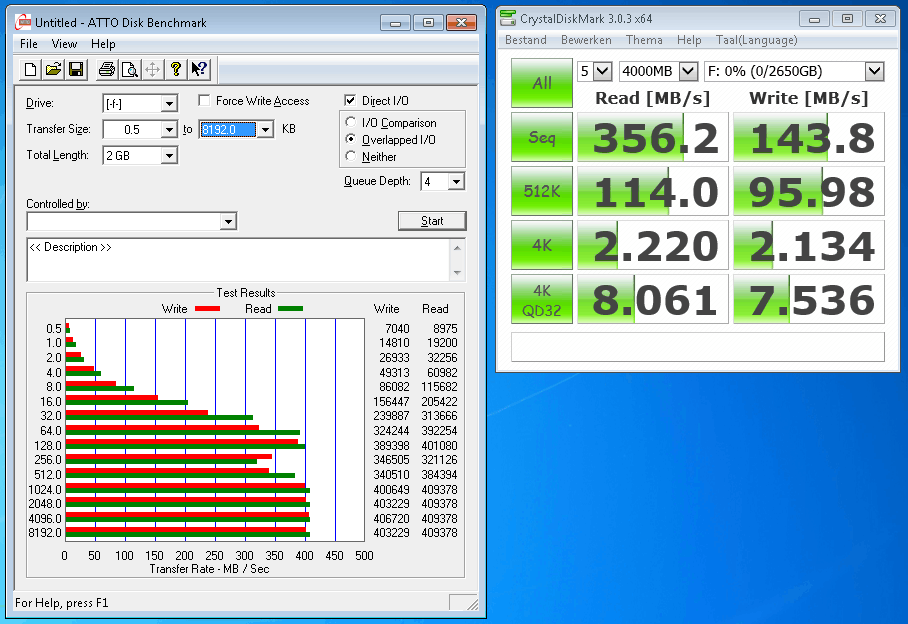Click the yellow question mark About icon

coord(176,69)
